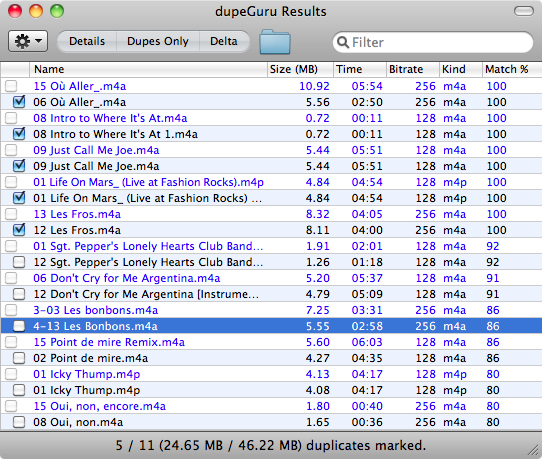The width and height of the screenshot is (542, 459).
Task: Uncheck the 06 Où Aller_.m4a checkbox
Action: (x=19, y=102)
